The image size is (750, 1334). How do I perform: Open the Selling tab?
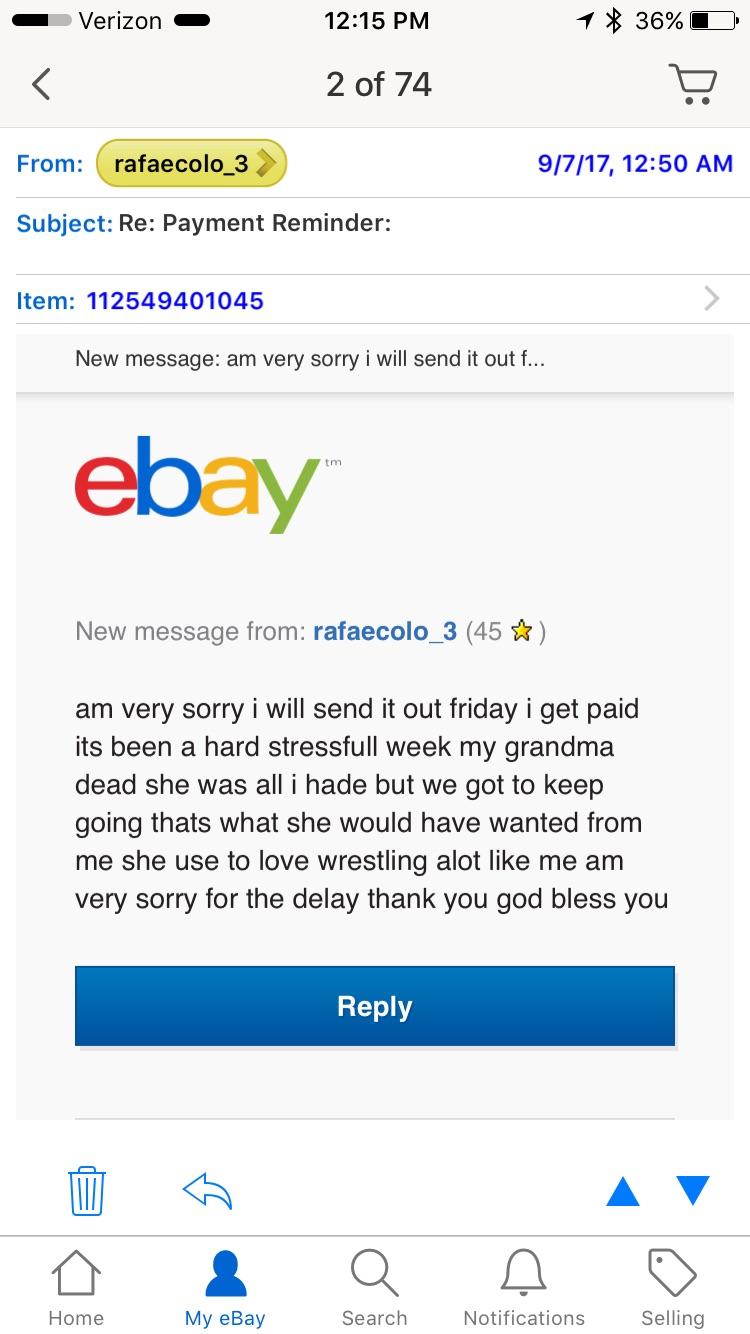tap(672, 1288)
